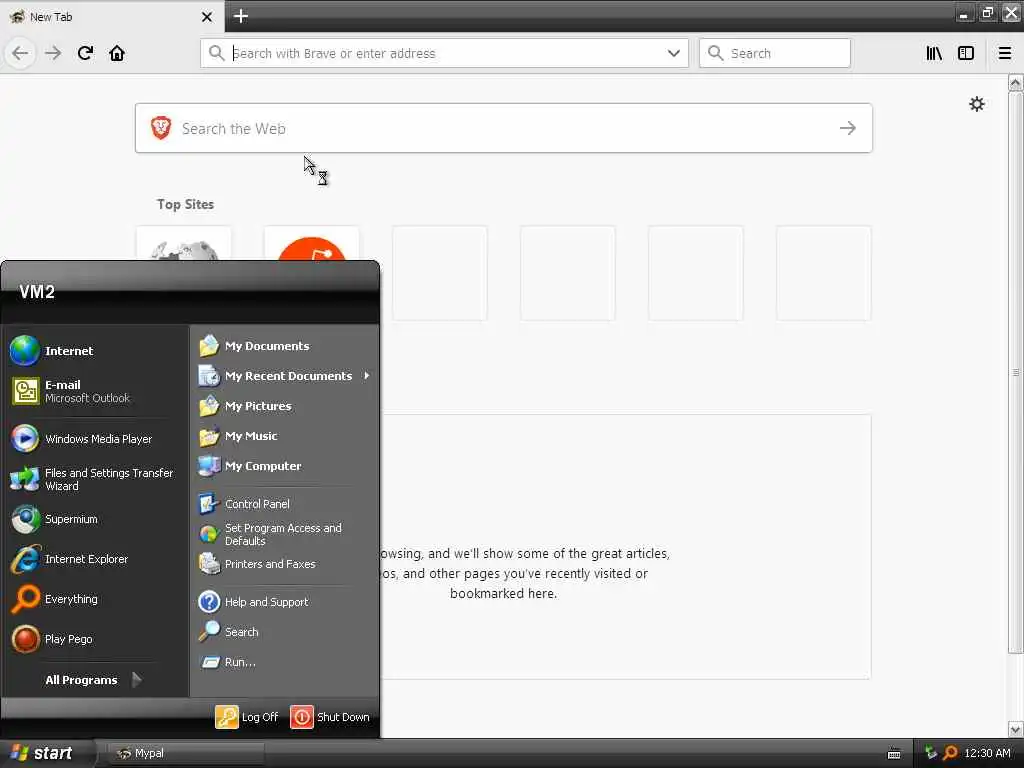The image size is (1024, 768).
Task: Launch Internet from the Start menu
Action: click(95, 351)
